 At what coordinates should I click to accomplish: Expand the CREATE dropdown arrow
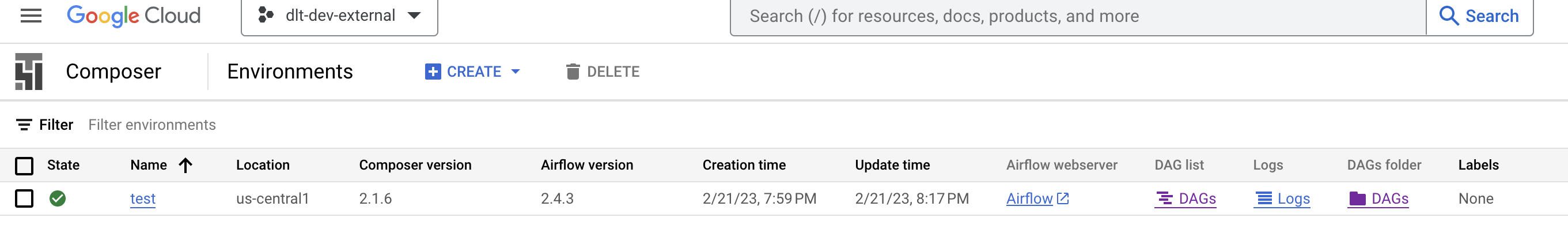pos(516,72)
